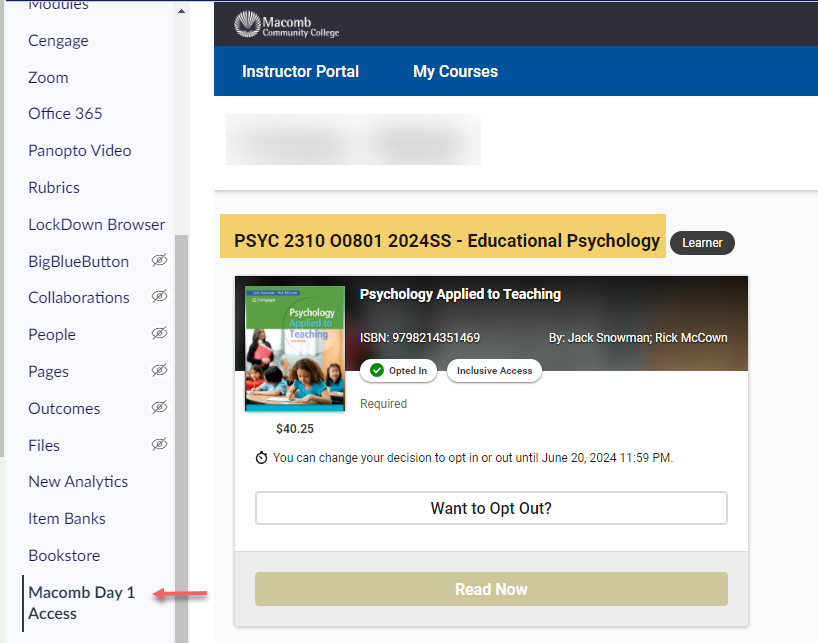Open Files navigation link

tap(44, 446)
